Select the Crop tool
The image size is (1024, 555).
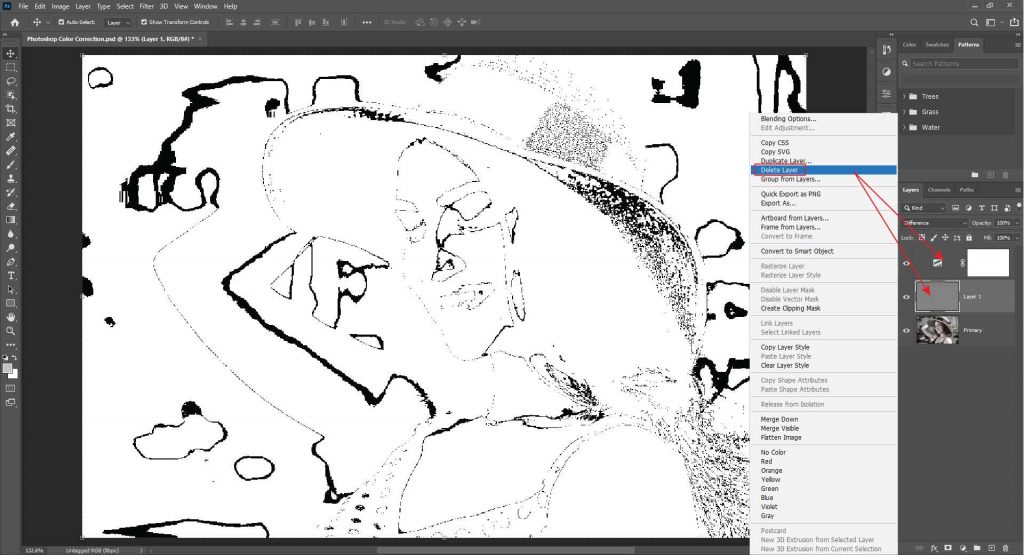[x=10, y=109]
